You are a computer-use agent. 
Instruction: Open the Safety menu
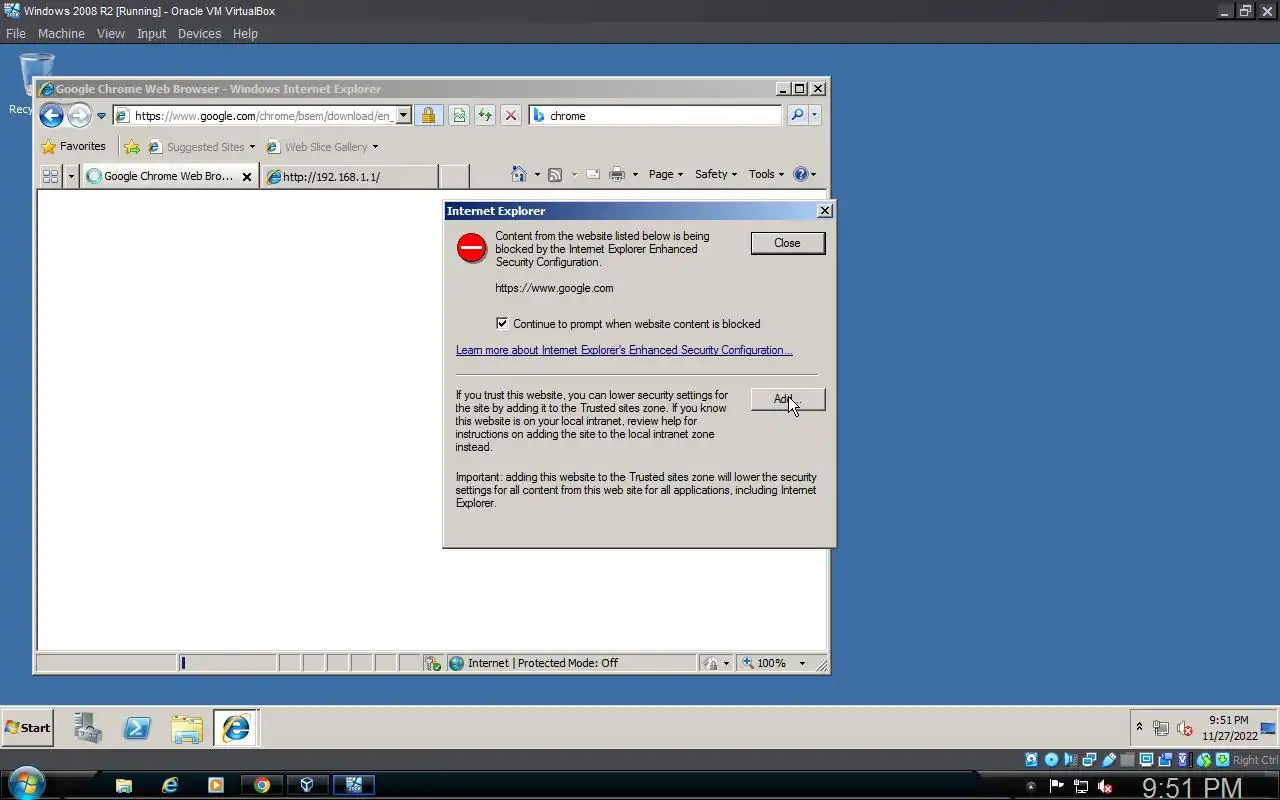point(716,174)
